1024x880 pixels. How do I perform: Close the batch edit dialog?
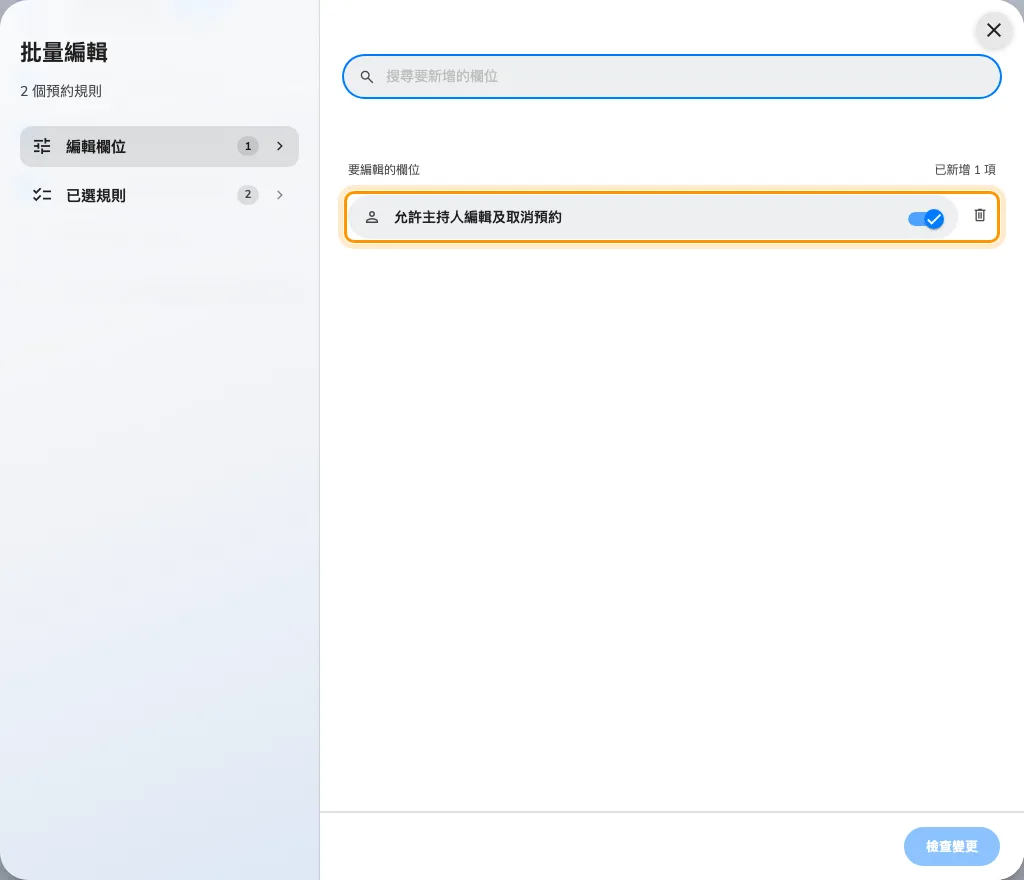coord(993,30)
